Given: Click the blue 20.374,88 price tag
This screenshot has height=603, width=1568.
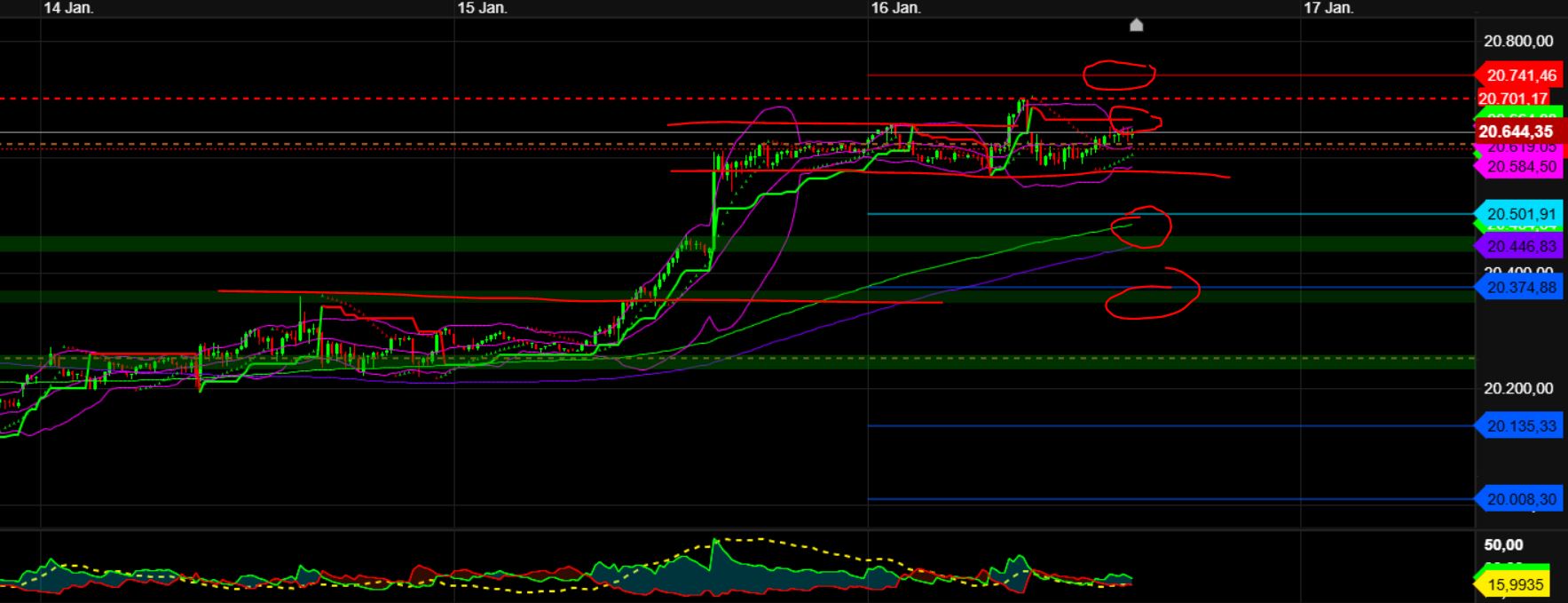Looking at the screenshot, I should point(1520,287).
